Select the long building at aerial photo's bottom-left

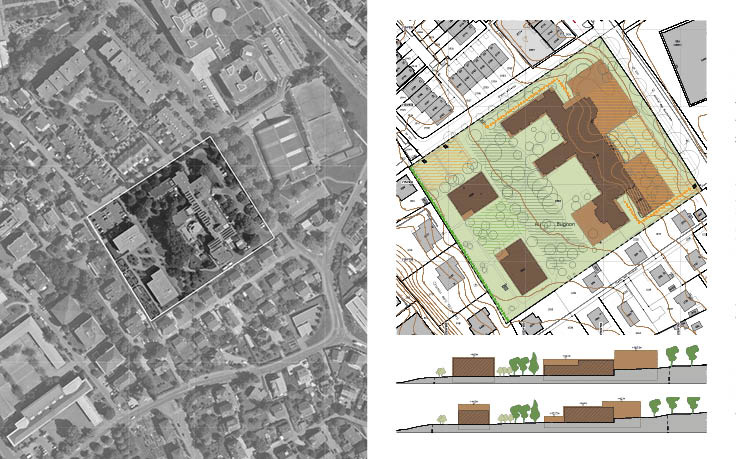pyautogui.click(x=48, y=410)
